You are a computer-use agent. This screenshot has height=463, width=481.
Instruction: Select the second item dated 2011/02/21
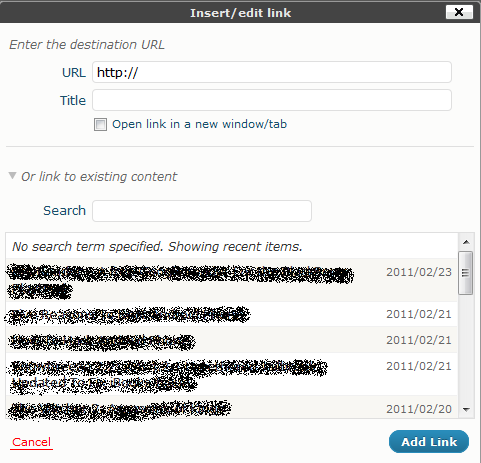[232, 340]
